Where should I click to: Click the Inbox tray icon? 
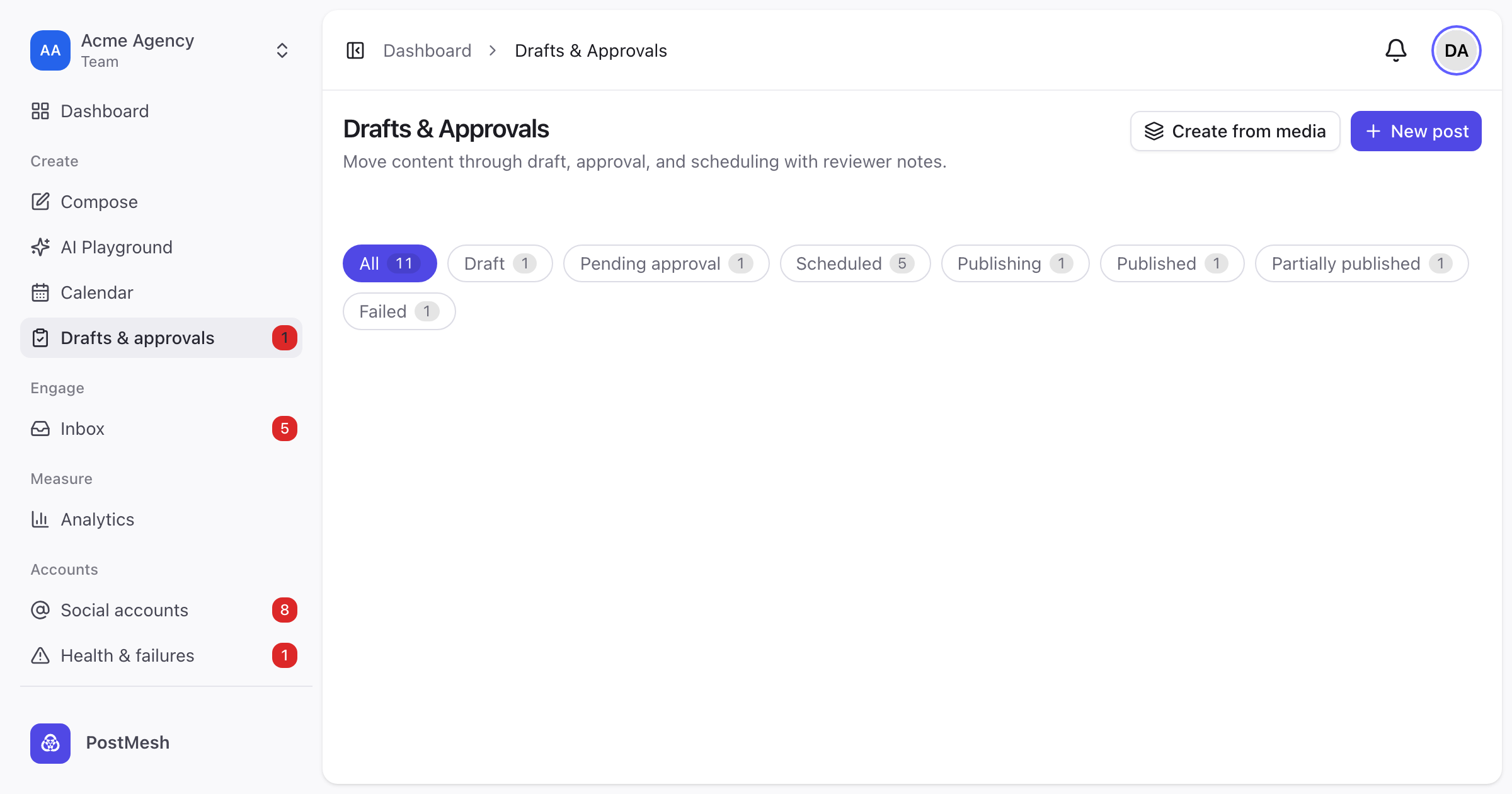[40, 429]
